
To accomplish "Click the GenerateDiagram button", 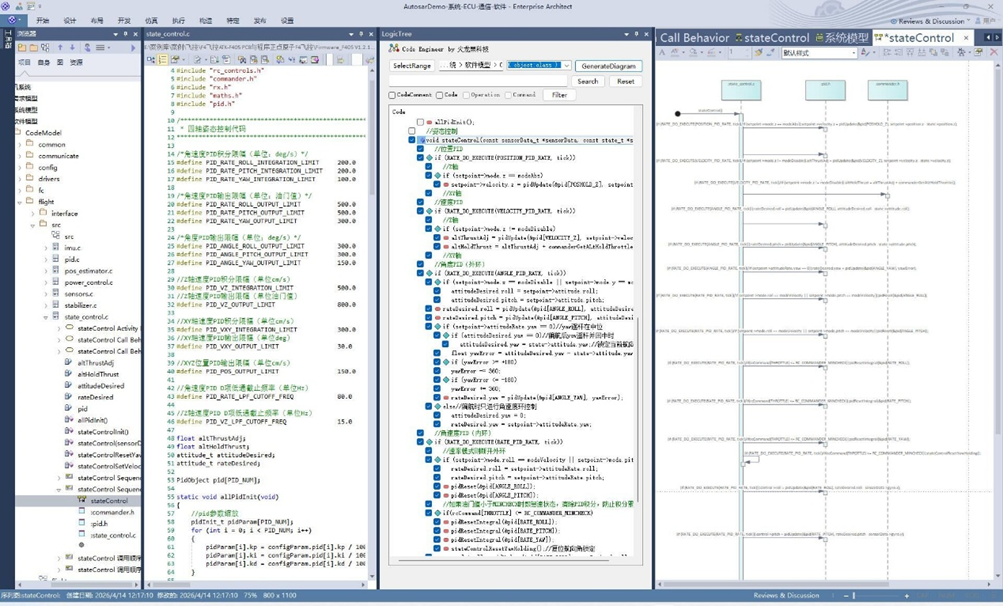I will (608, 66).
